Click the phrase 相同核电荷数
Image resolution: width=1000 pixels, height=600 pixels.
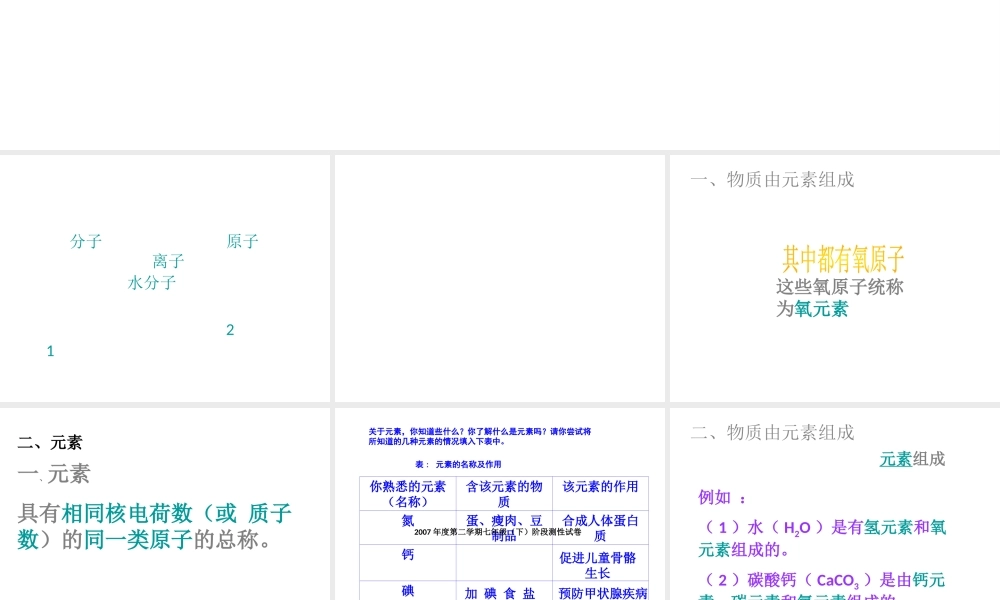[127, 513]
